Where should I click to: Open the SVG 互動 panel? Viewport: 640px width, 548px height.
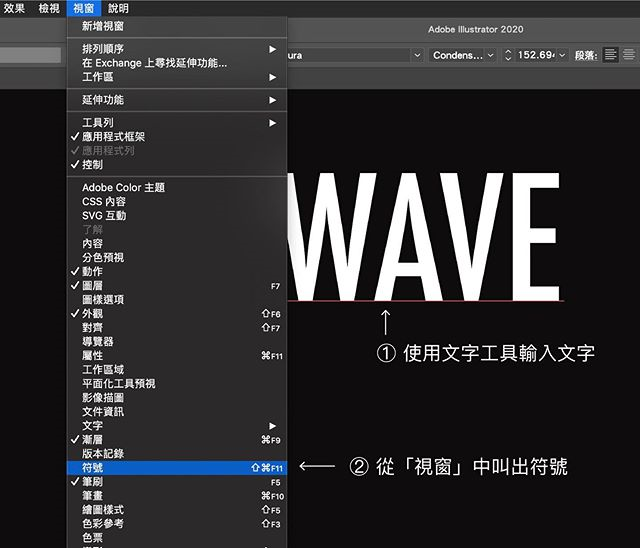click(177, 215)
